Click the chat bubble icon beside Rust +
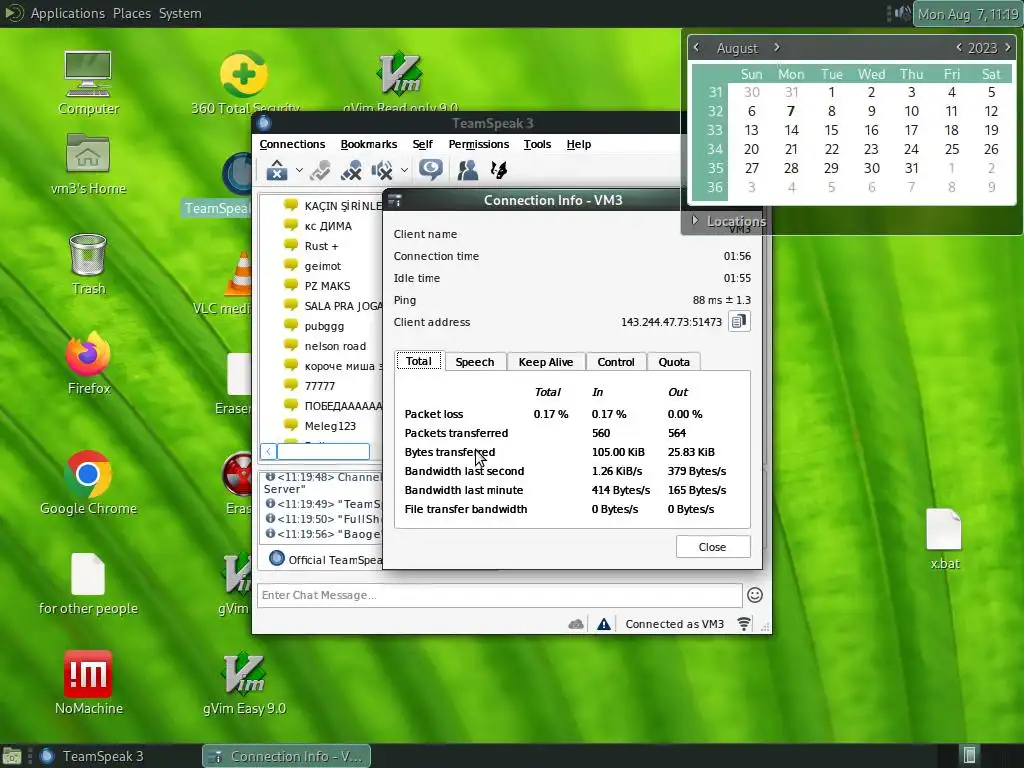Screen dimensions: 1024x768 click(291, 246)
